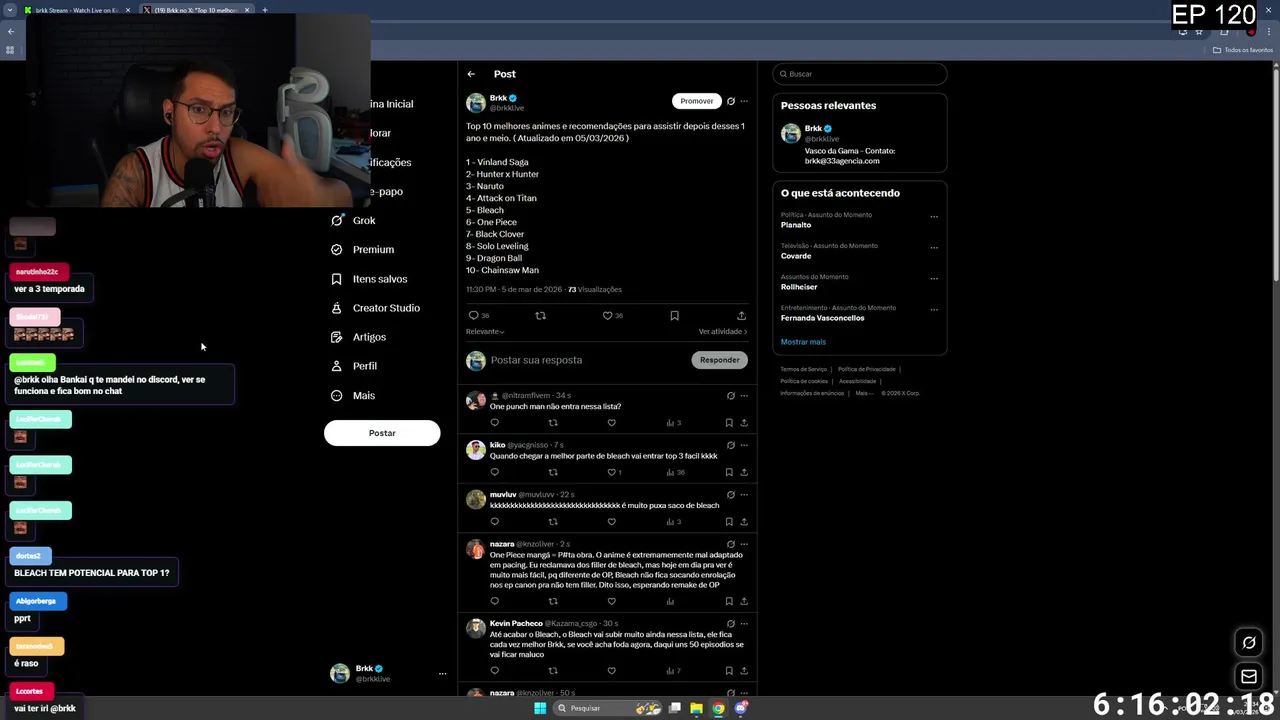This screenshot has width=1280, height=720.
Task: Like Kevin Pacheco's reply
Action: click(x=612, y=671)
